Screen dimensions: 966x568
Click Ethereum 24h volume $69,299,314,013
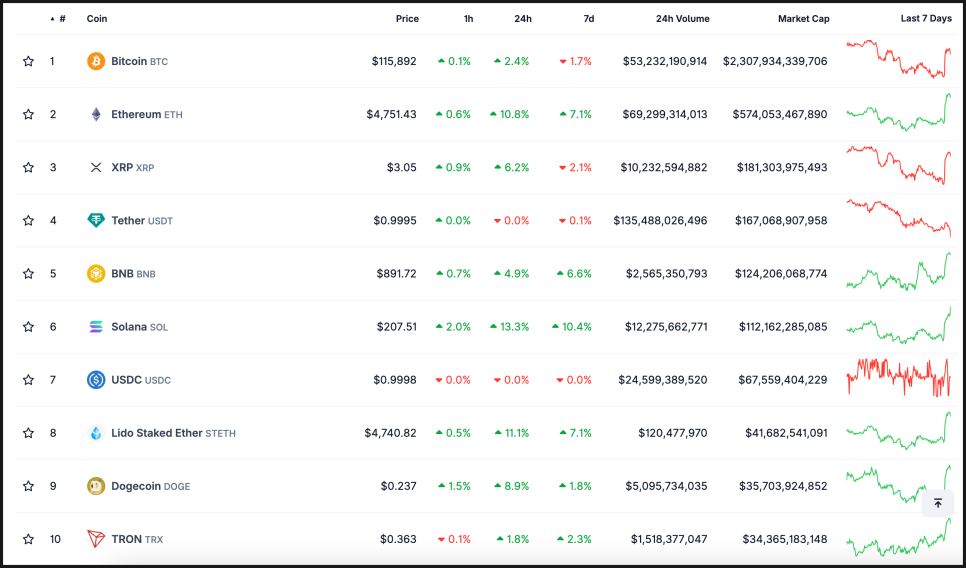click(665, 114)
